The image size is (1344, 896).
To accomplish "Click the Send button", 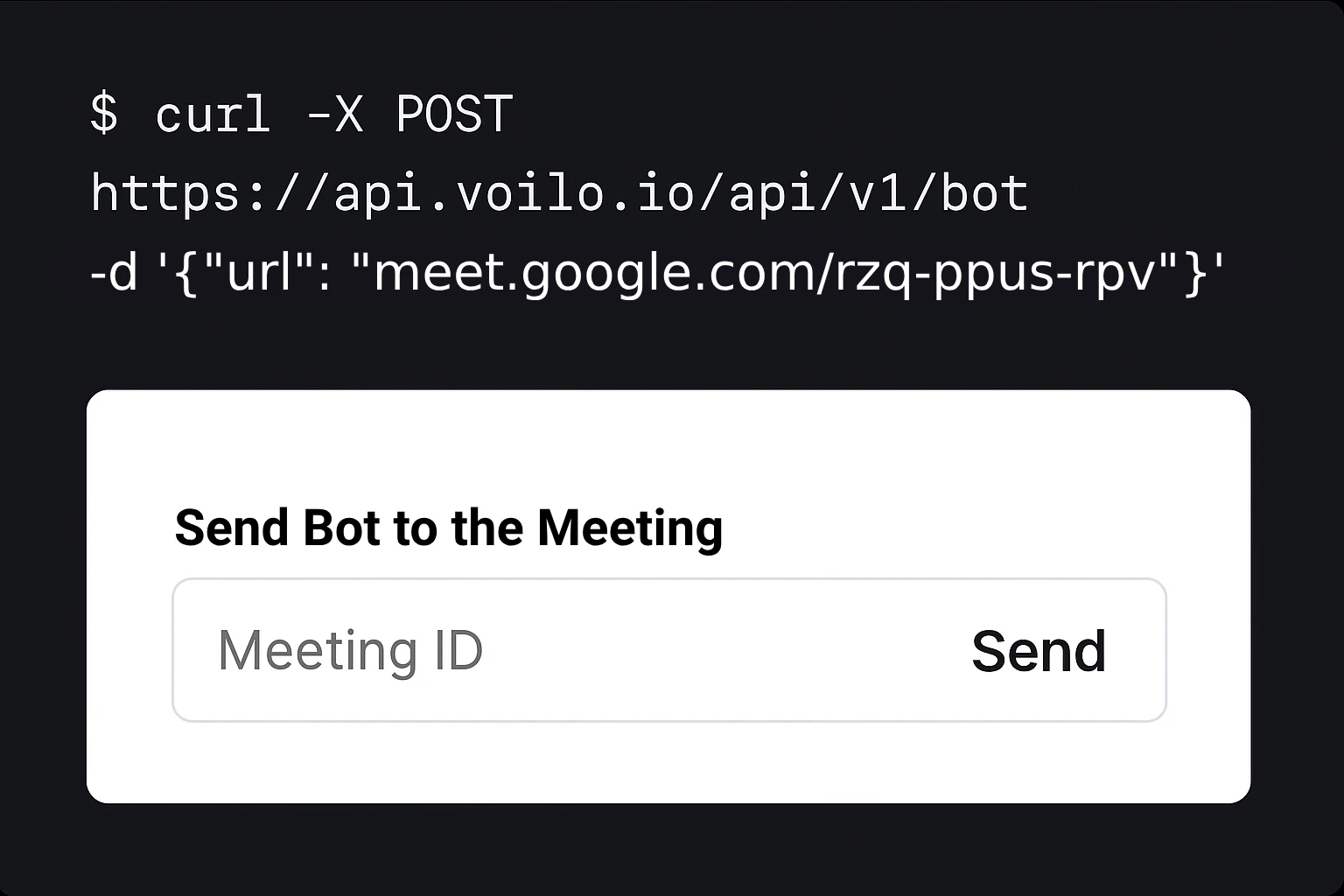I will [x=1038, y=649].
